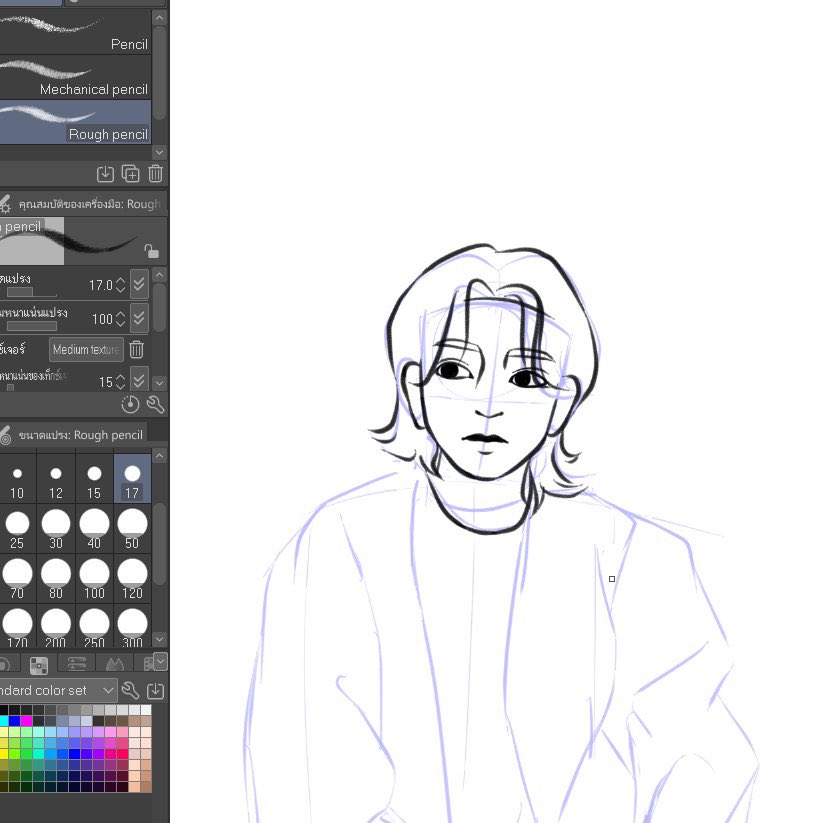Choose brush size 10 preset

click(17, 479)
